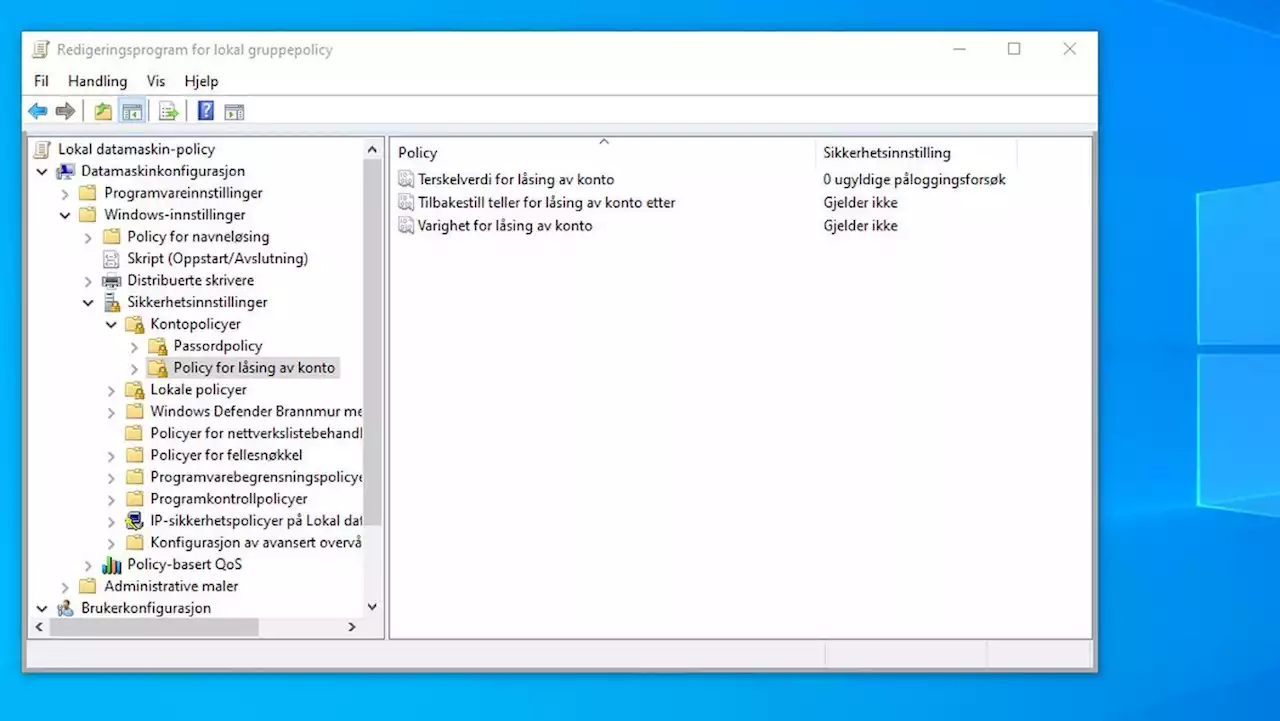This screenshot has height=721, width=1280.
Task: Select Policy for låsing av konto
Action: tap(254, 368)
